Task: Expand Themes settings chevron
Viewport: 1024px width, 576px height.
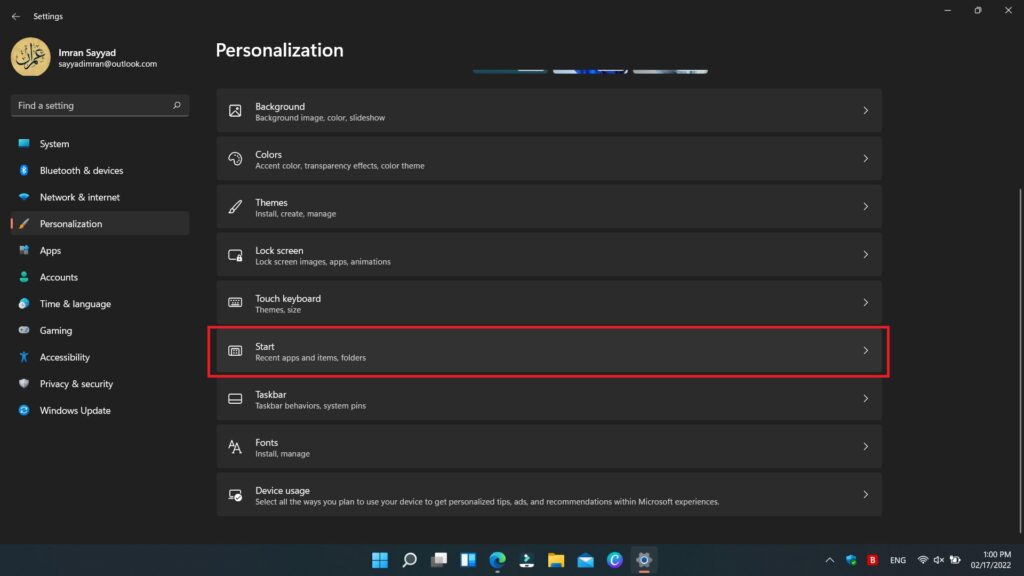Action: click(866, 206)
